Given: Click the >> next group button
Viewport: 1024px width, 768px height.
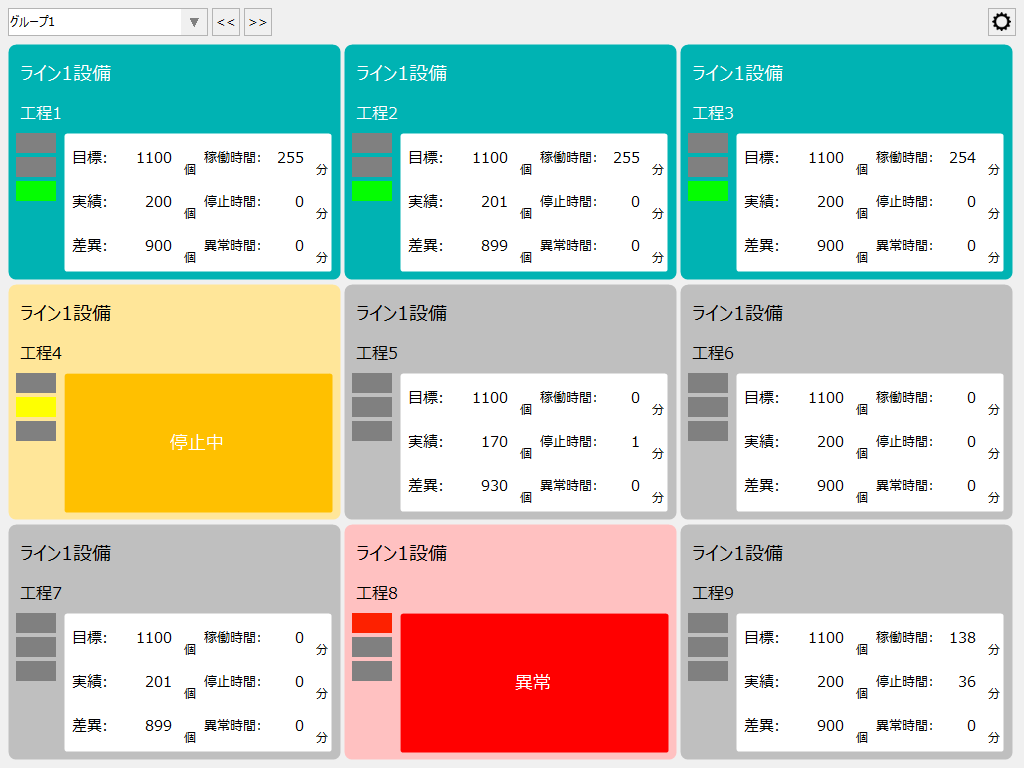Looking at the screenshot, I should pyautogui.click(x=257, y=21).
